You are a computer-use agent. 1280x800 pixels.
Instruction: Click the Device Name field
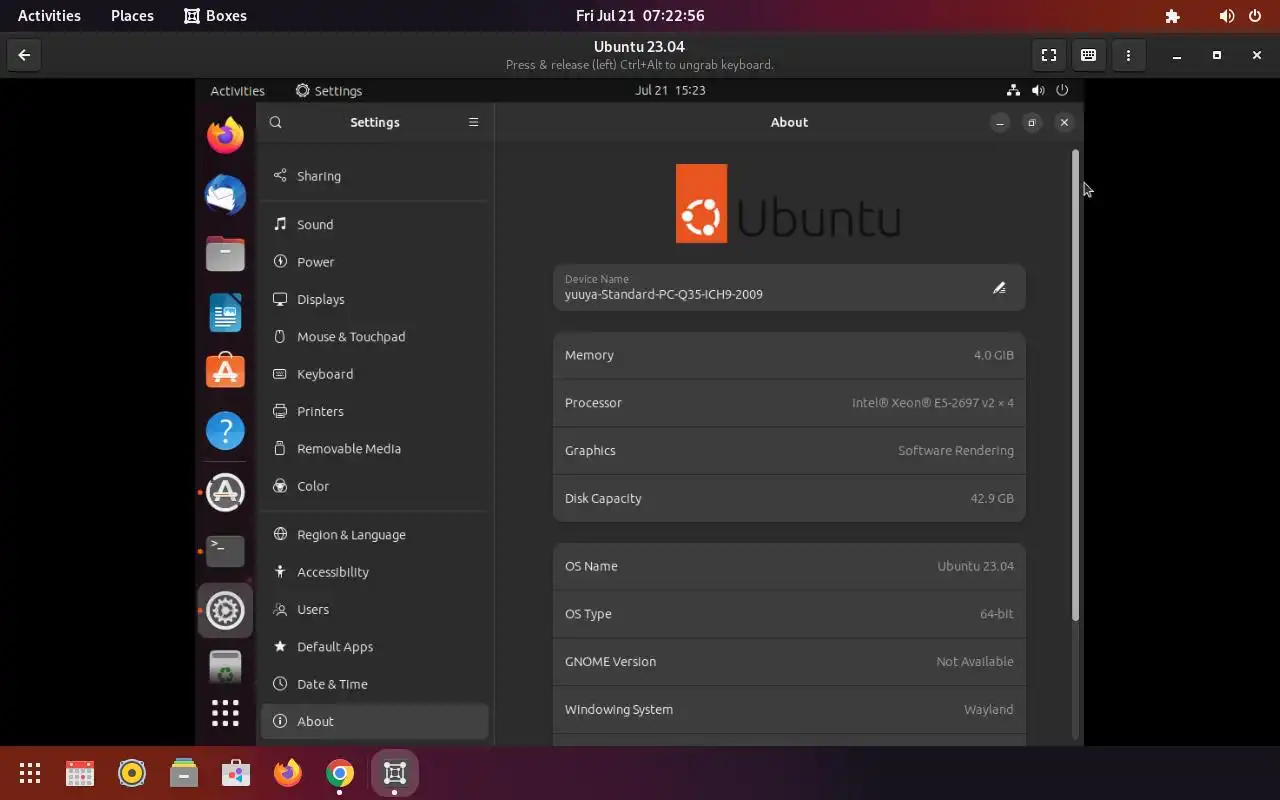pyautogui.click(x=789, y=288)
